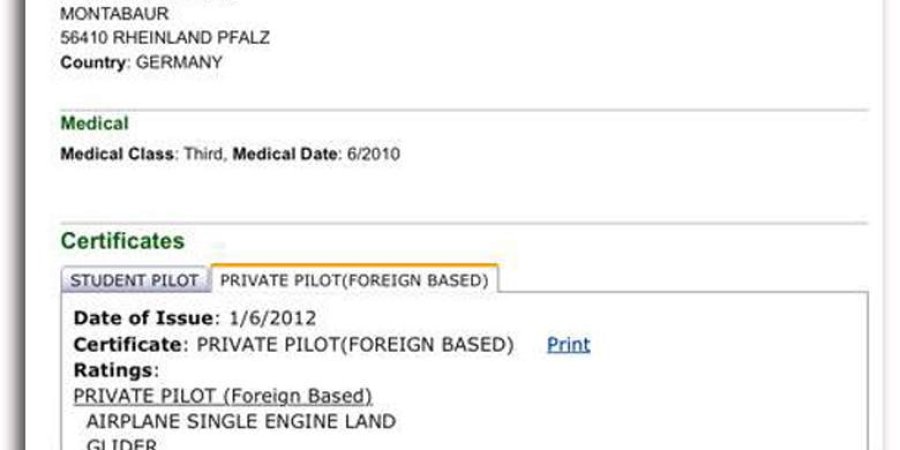Click the Date of Issue label
The image size is (900, 450).
click(144, 319)
